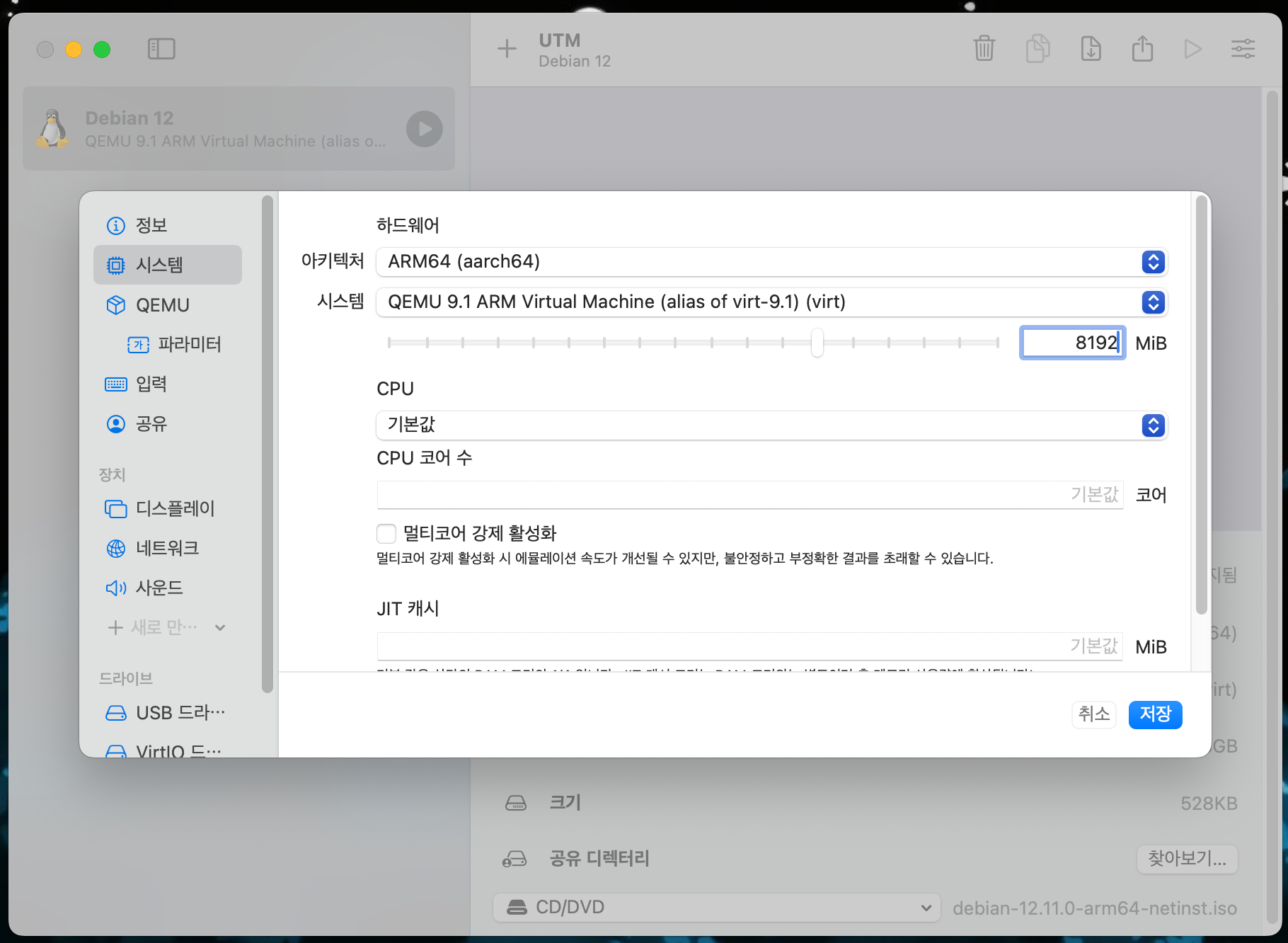Screen dimensions: 1288x943
Task: Click the 사운드 speaker icon
Action: tap(115, 588)
